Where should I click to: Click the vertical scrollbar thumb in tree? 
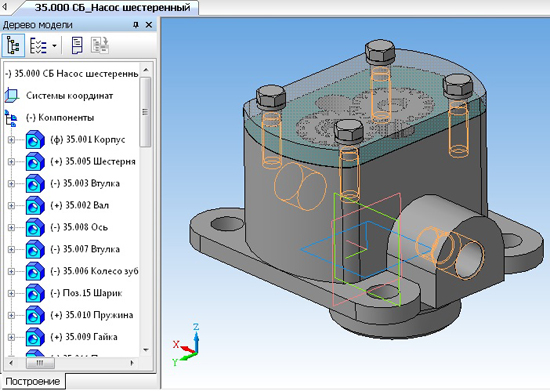tap(146, 112)
